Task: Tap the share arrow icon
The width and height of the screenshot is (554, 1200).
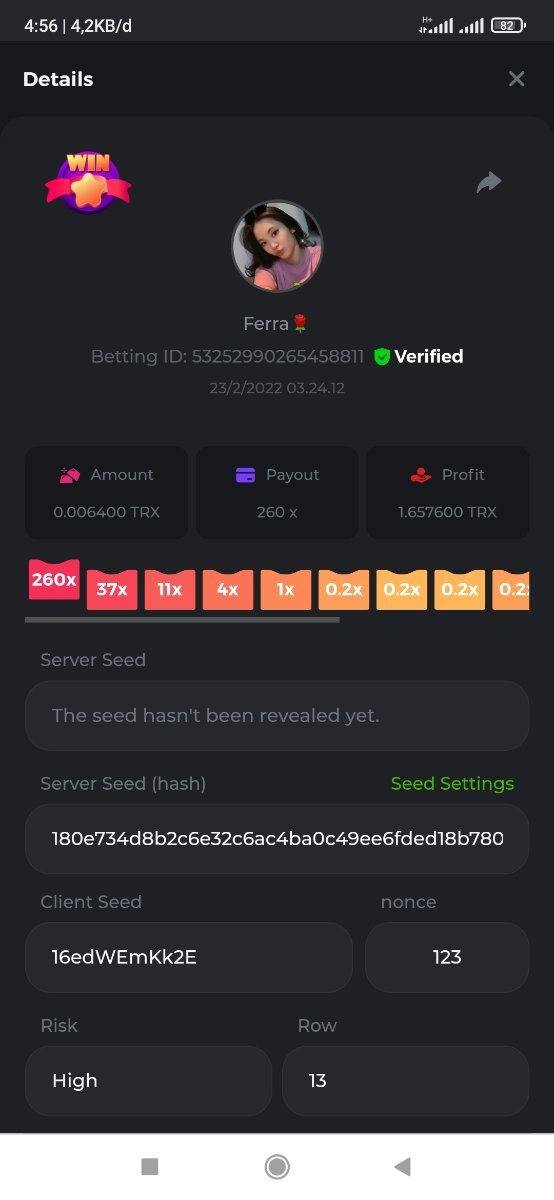Action: click(x=488, y=182)
